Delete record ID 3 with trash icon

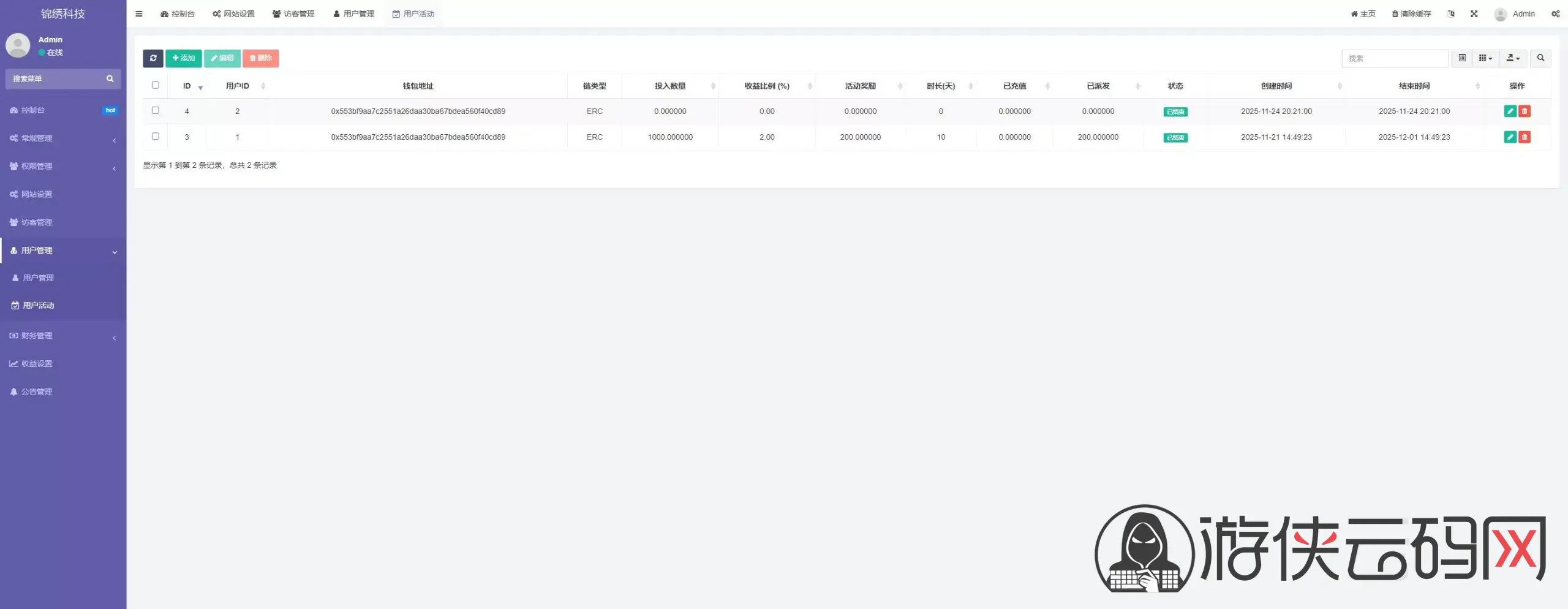1525,137
